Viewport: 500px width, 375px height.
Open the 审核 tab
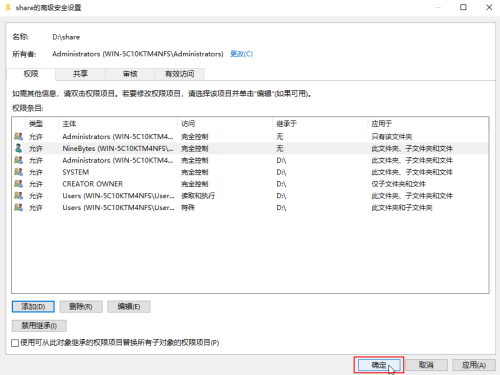click(130, 74)
